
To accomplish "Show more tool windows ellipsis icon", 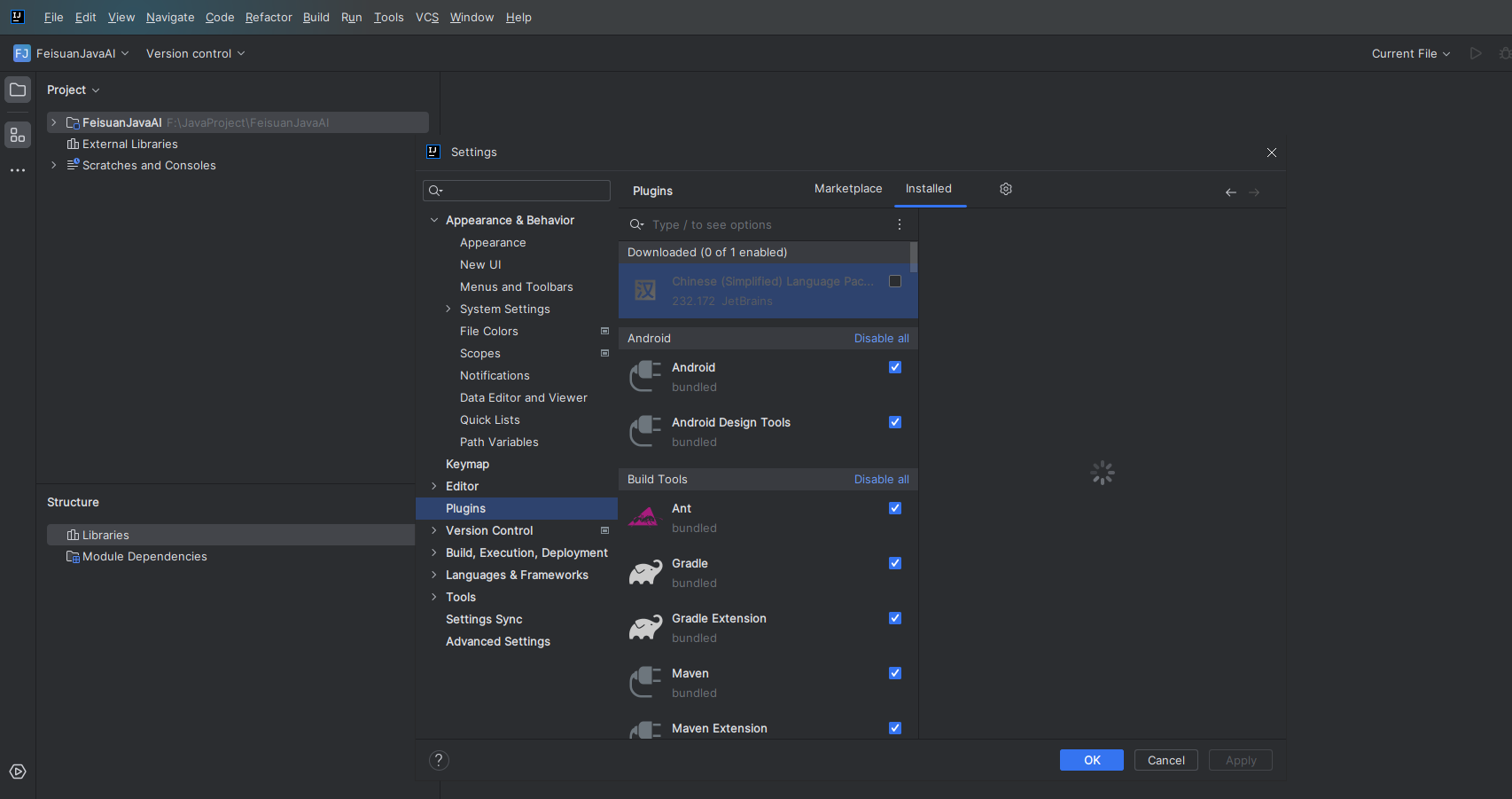I will coord(18,169).
